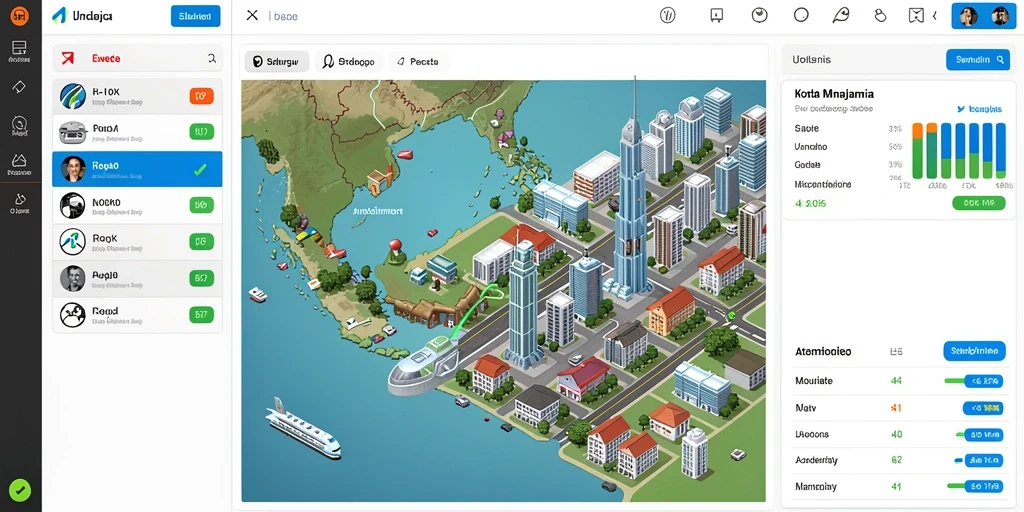Expand the chevron next to envelope icon

click(x=935, y=16)
